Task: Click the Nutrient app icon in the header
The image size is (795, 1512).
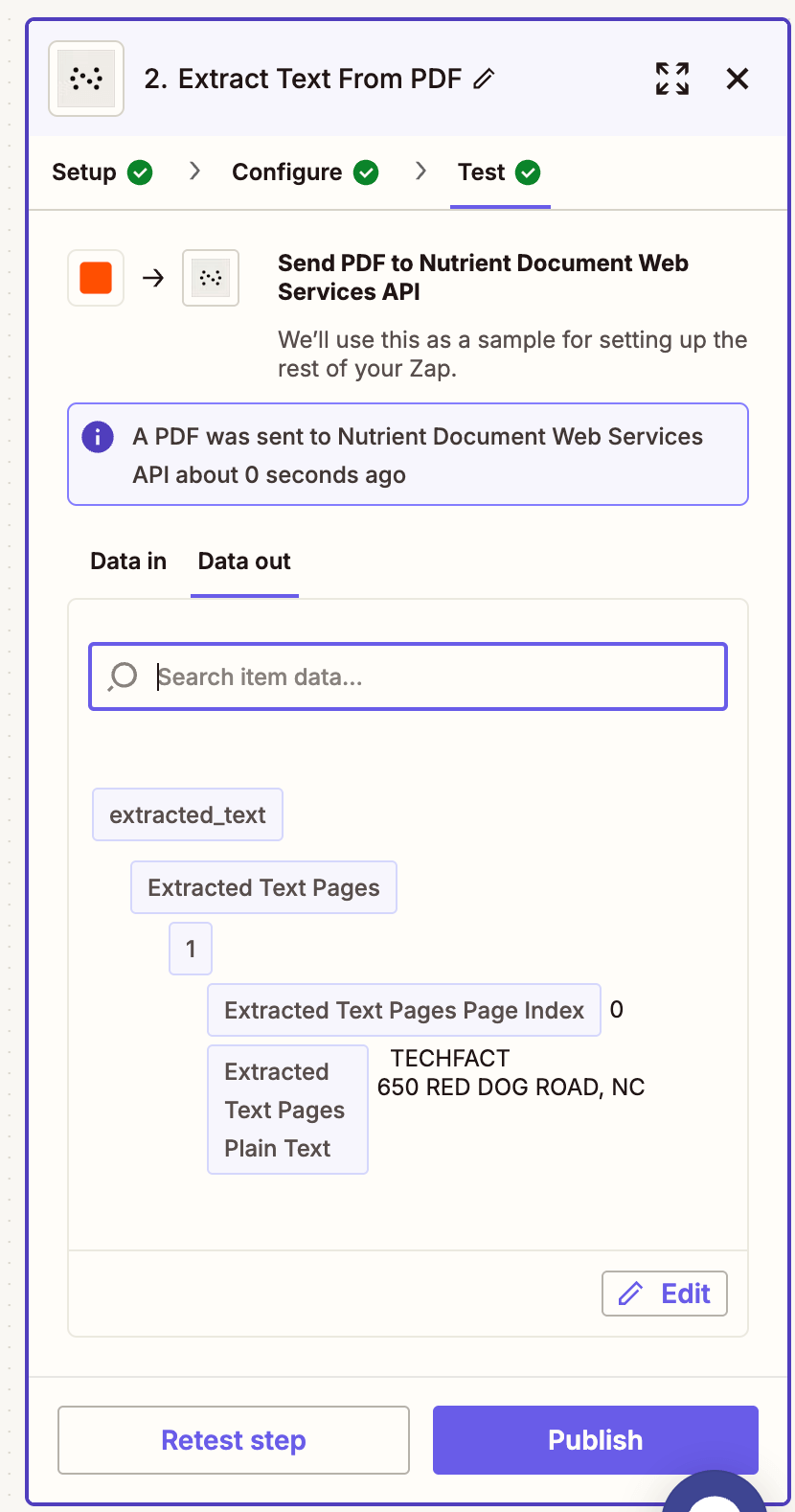Action: point(85,79)
